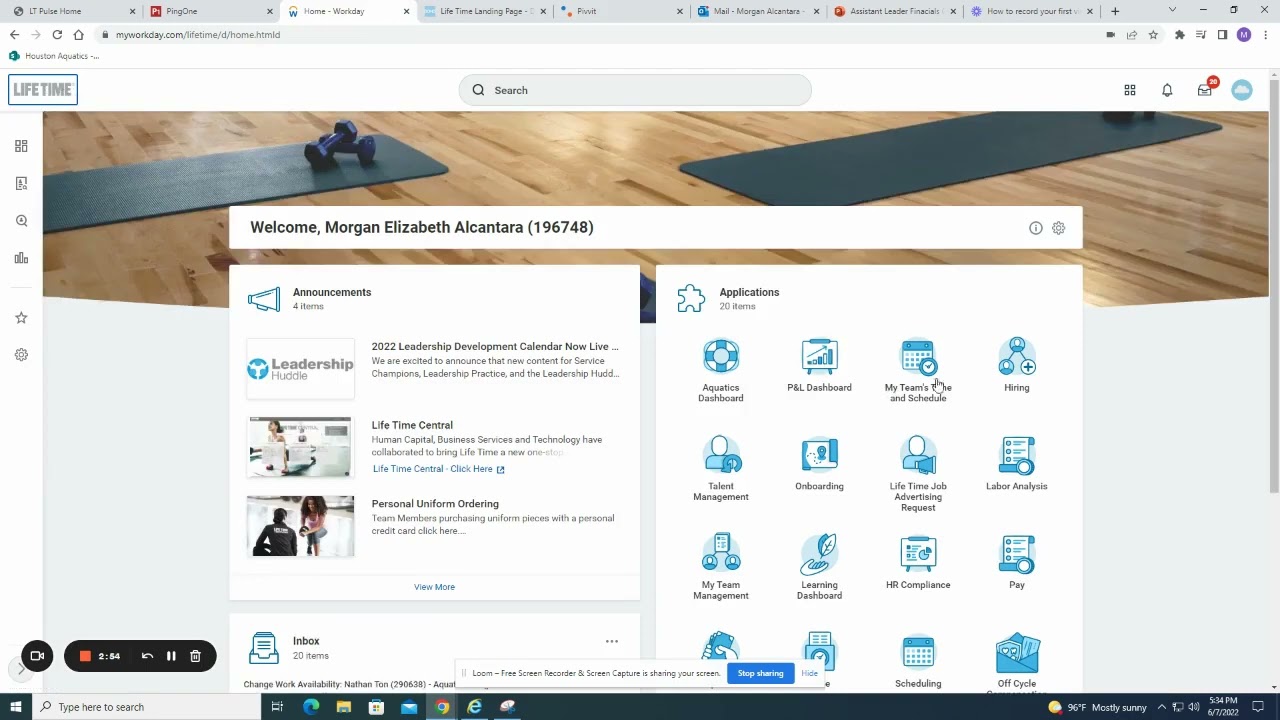This screenshot has height=720, width=1280.
Task: Open the Hiring application
Action: [1016, 365]
